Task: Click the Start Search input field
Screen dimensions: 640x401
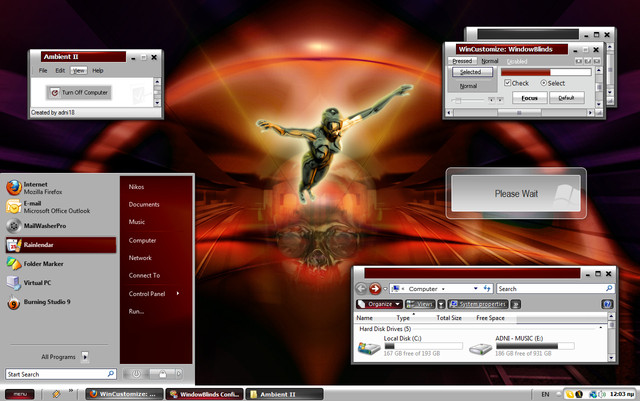Action: (61, 374)
